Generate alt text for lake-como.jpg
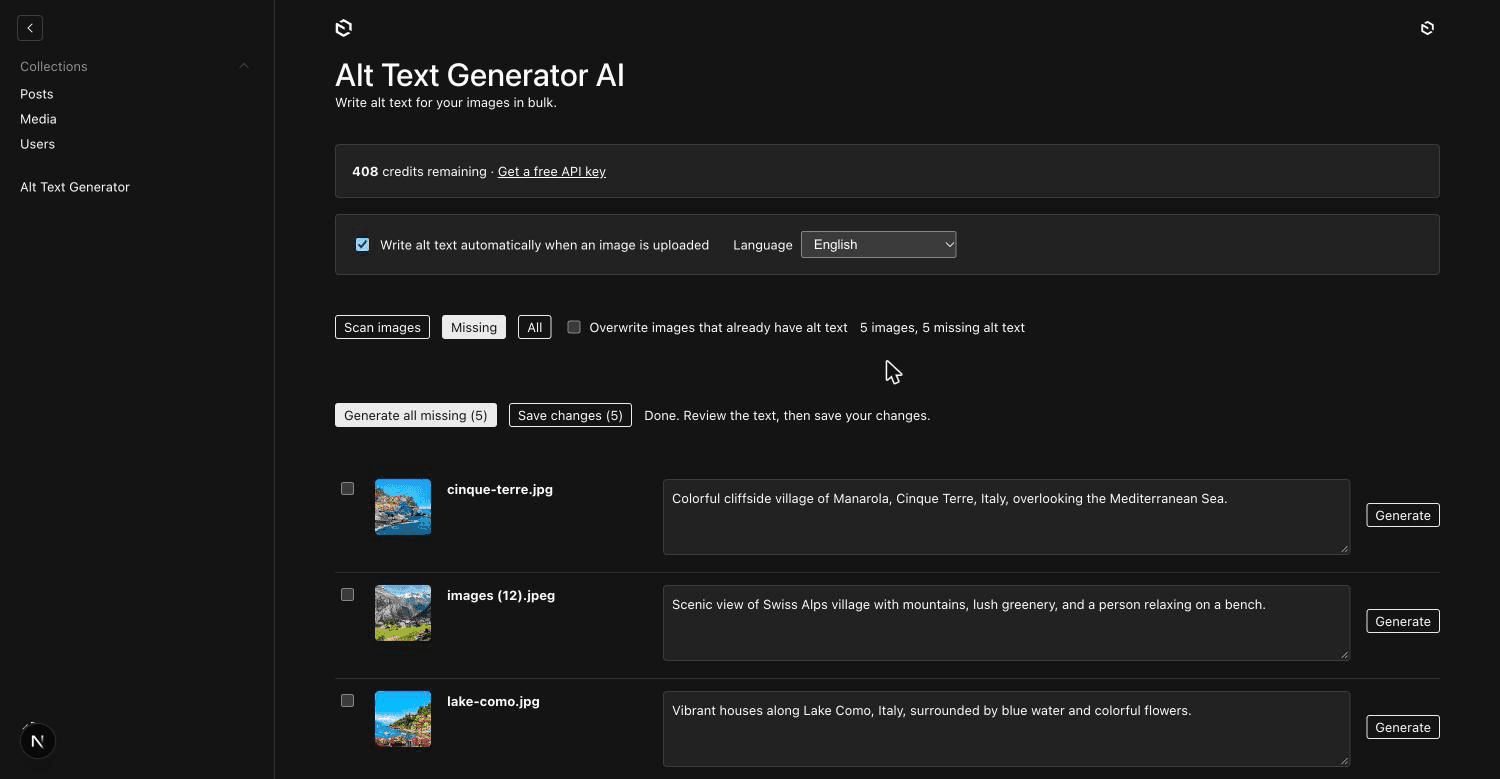Viewport: 1500px width, 779px height. click(1403, 727)
